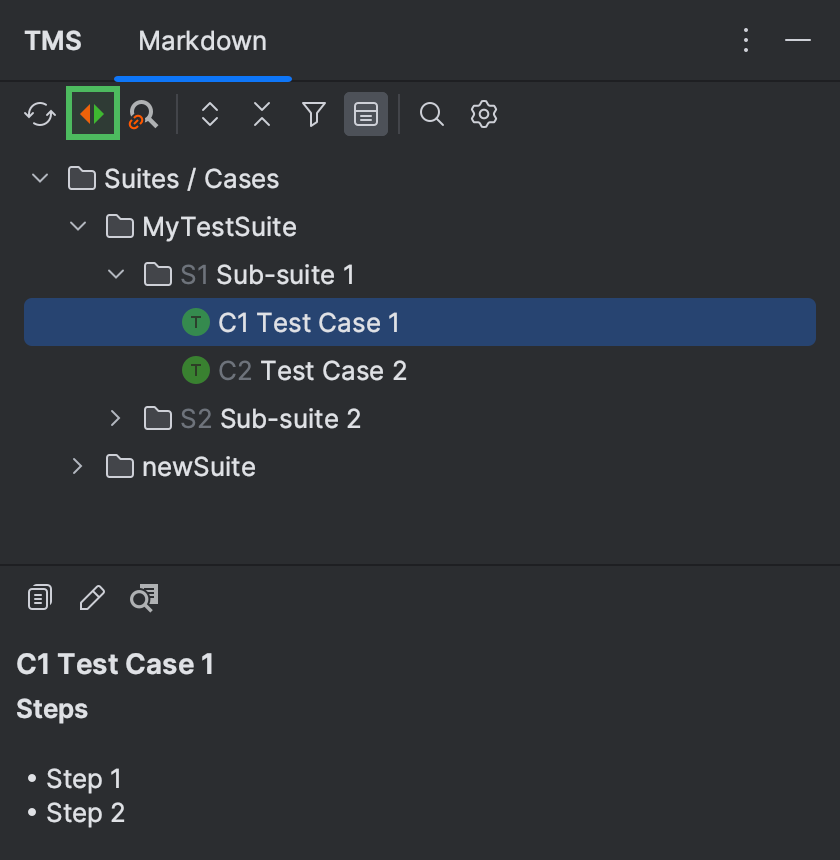The width and height of the screenshot is (840, 860).
Task: Toggle the search icon in toolbar
Action: [432, 114]
